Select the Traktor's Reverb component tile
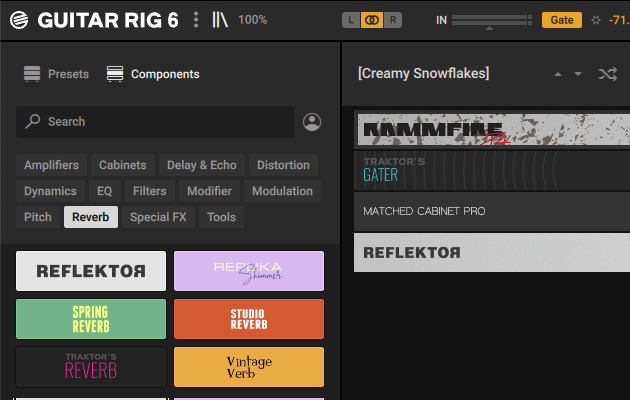The image size is (630, 400). coord(91,367)
